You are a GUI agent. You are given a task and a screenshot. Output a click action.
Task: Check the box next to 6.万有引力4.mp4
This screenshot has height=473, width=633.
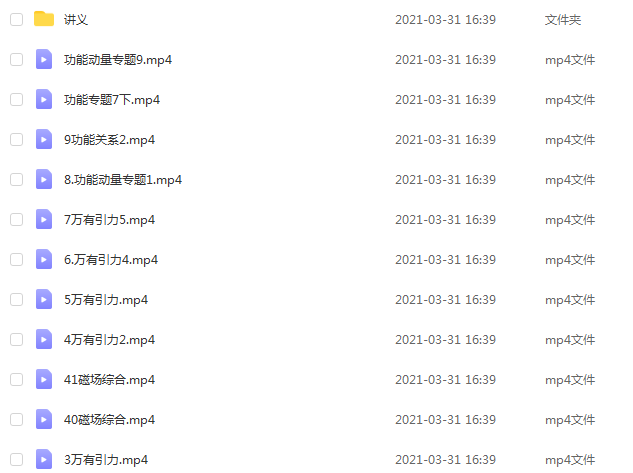[17, 260]
